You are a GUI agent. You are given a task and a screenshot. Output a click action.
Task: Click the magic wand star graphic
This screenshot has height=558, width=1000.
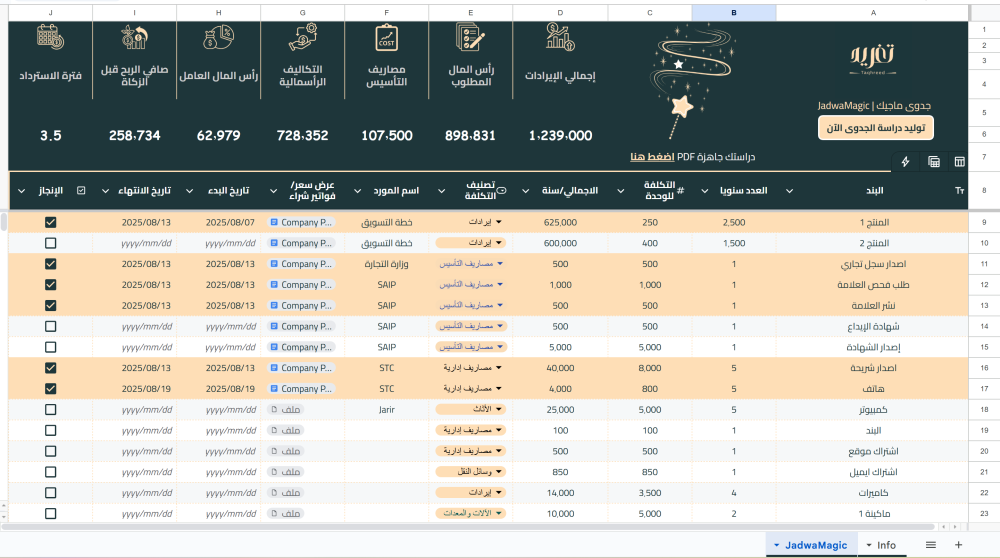point(682,104)
